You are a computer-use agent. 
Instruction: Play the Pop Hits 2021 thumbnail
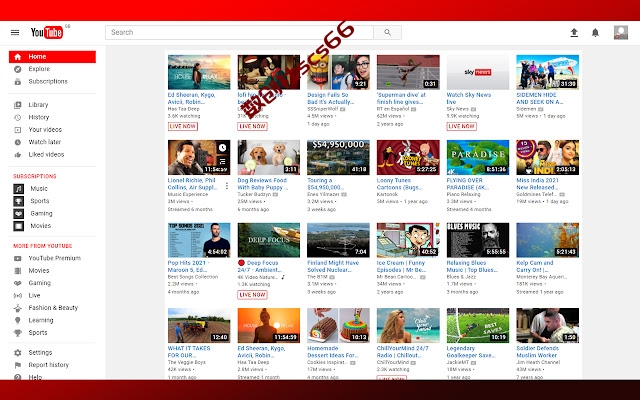(x=199, y=240)
